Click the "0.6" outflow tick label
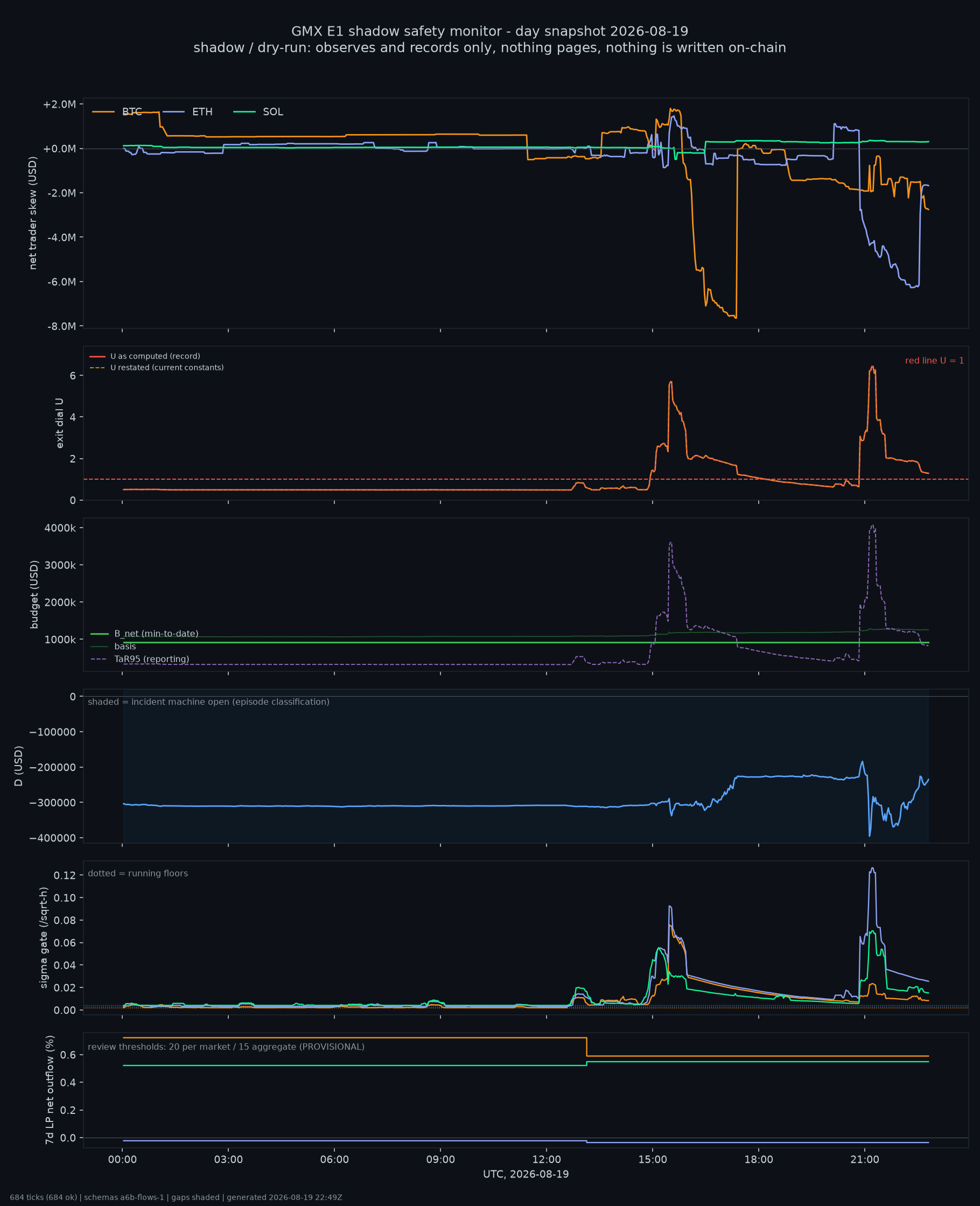This screenshot has width=980, height=1206. [x=68, y=1055]
